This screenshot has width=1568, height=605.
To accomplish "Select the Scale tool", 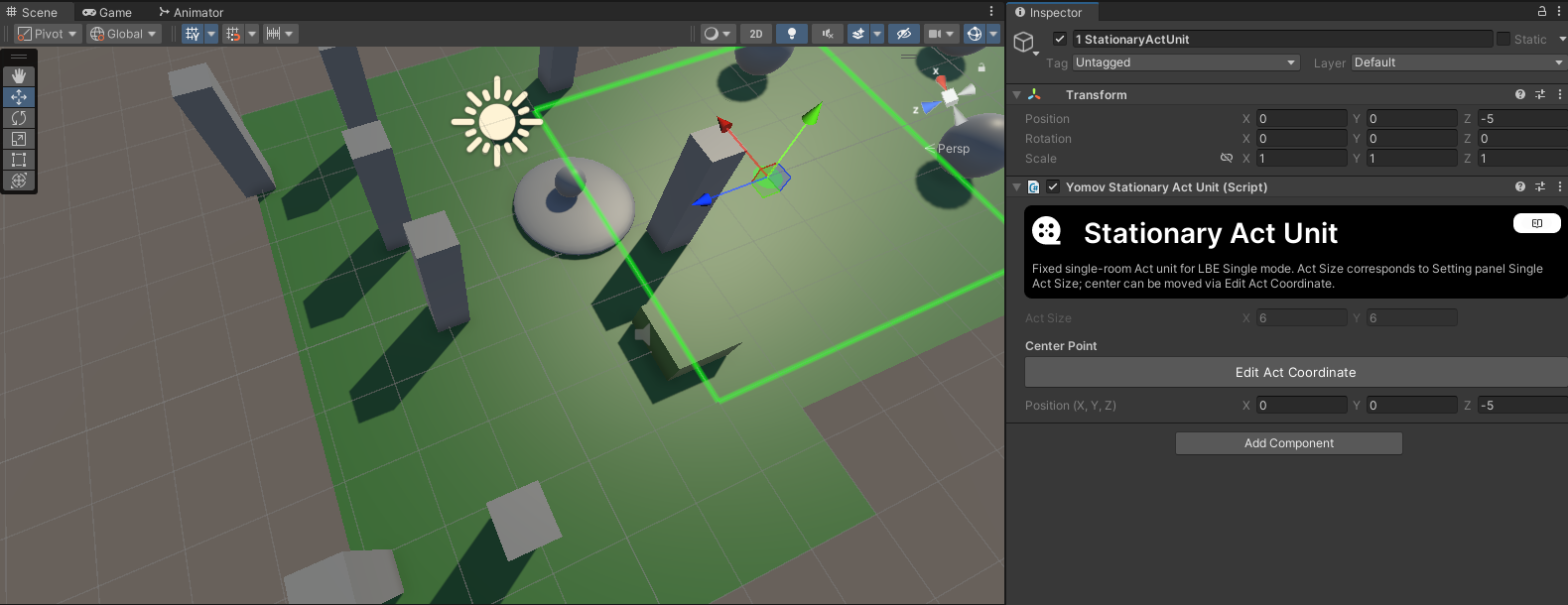I will click(x=19, y=139).
